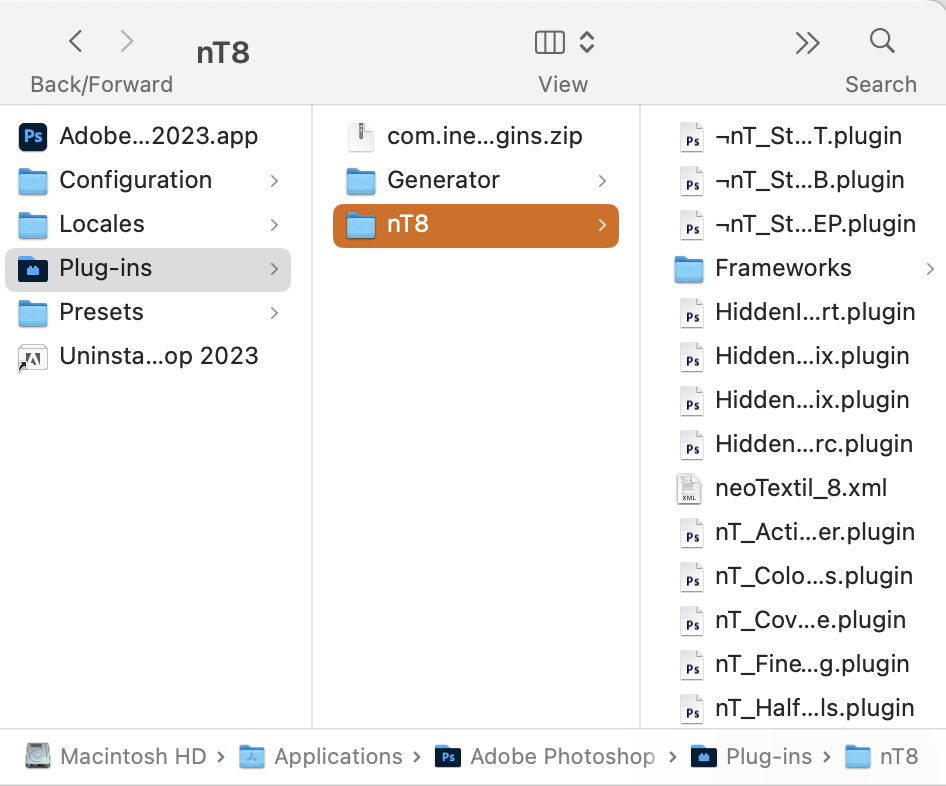Select the Uninsta…op 2023 name
This screenshot has width=946, height=786.
[159, 356]
